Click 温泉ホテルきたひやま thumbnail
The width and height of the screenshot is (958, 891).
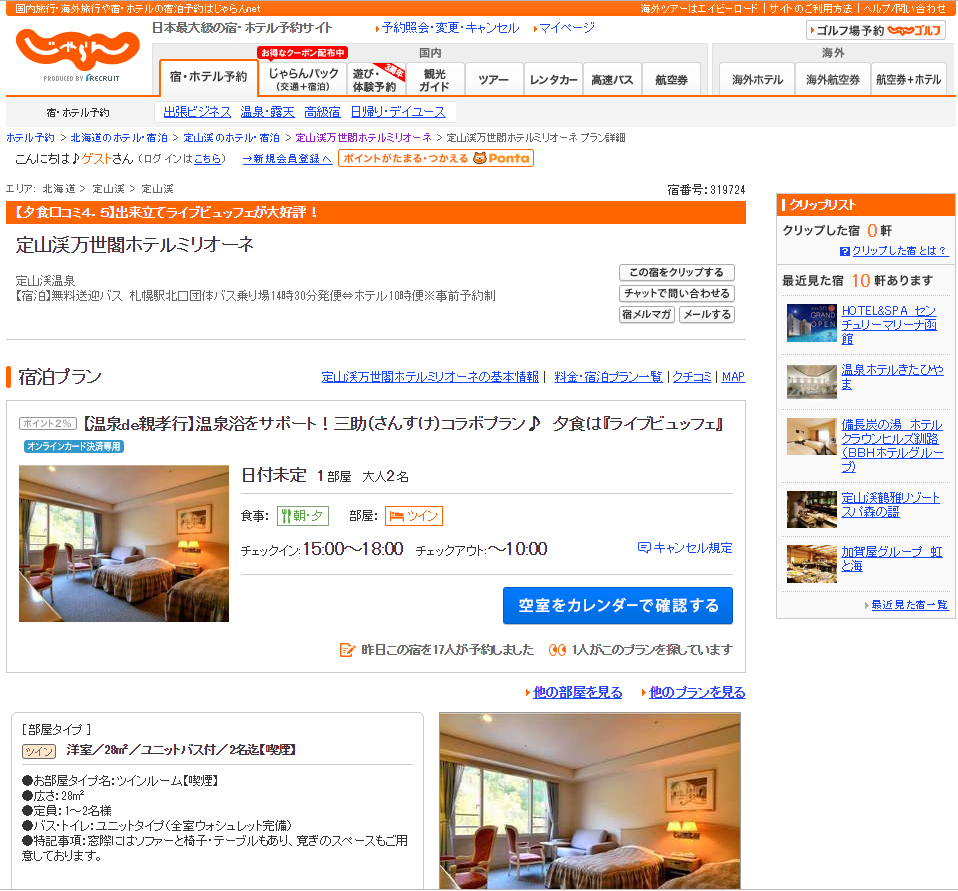tap(811, 382)
